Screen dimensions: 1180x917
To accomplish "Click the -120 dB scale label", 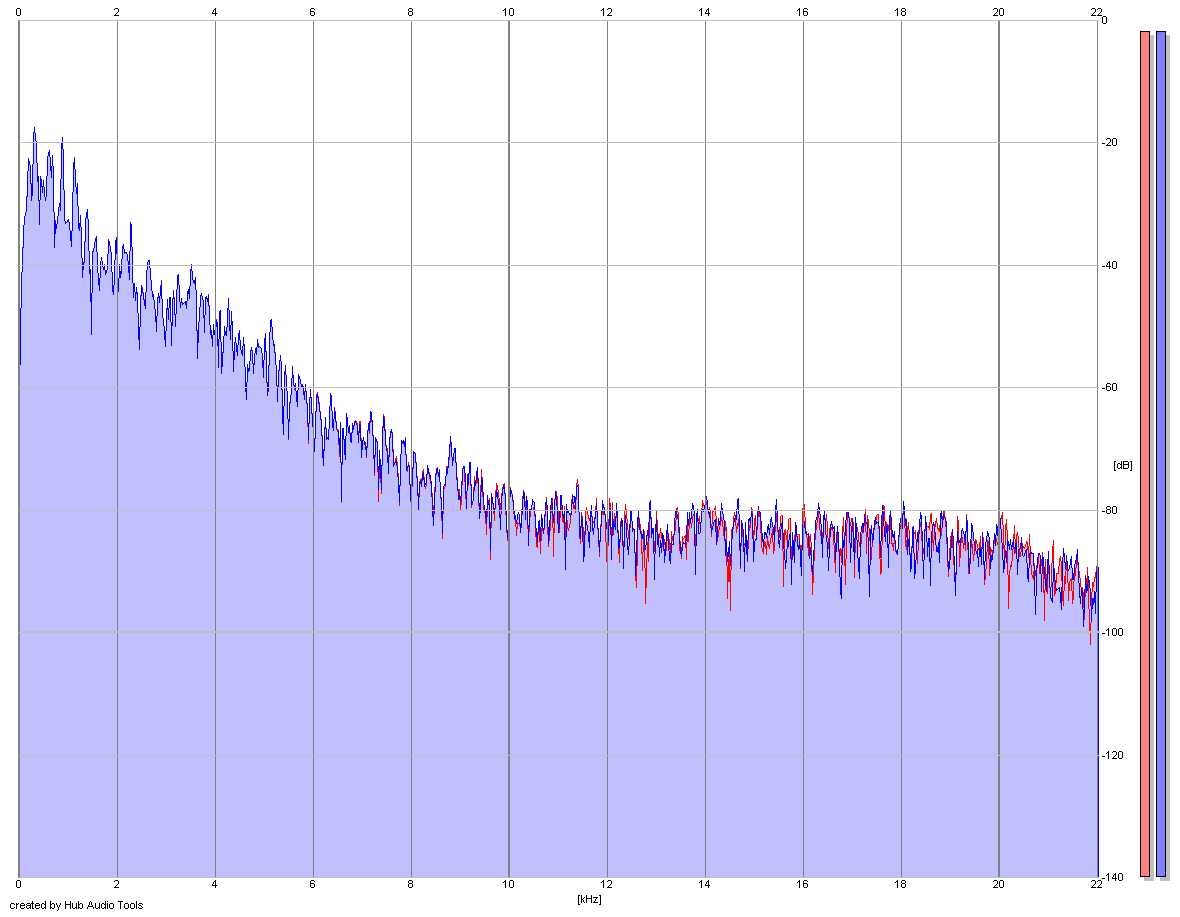I will pos(1112,755).
